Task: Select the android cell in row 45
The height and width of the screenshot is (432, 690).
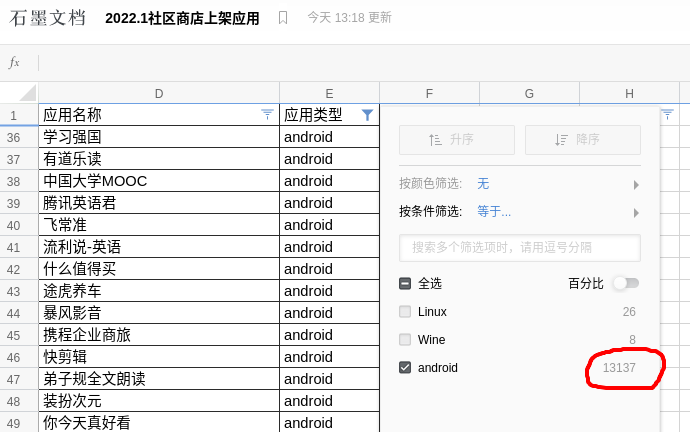Action: [x=329, y=335]
